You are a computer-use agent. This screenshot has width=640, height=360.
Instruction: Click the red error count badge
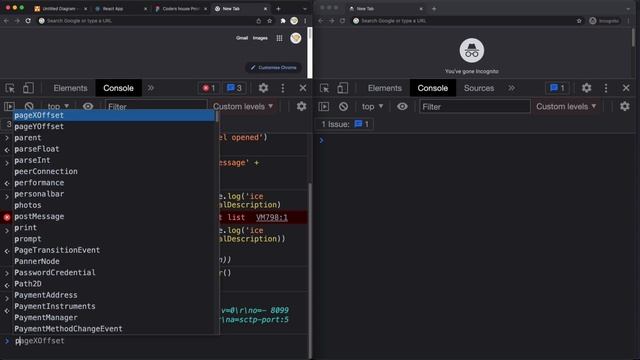click(209, 88)
